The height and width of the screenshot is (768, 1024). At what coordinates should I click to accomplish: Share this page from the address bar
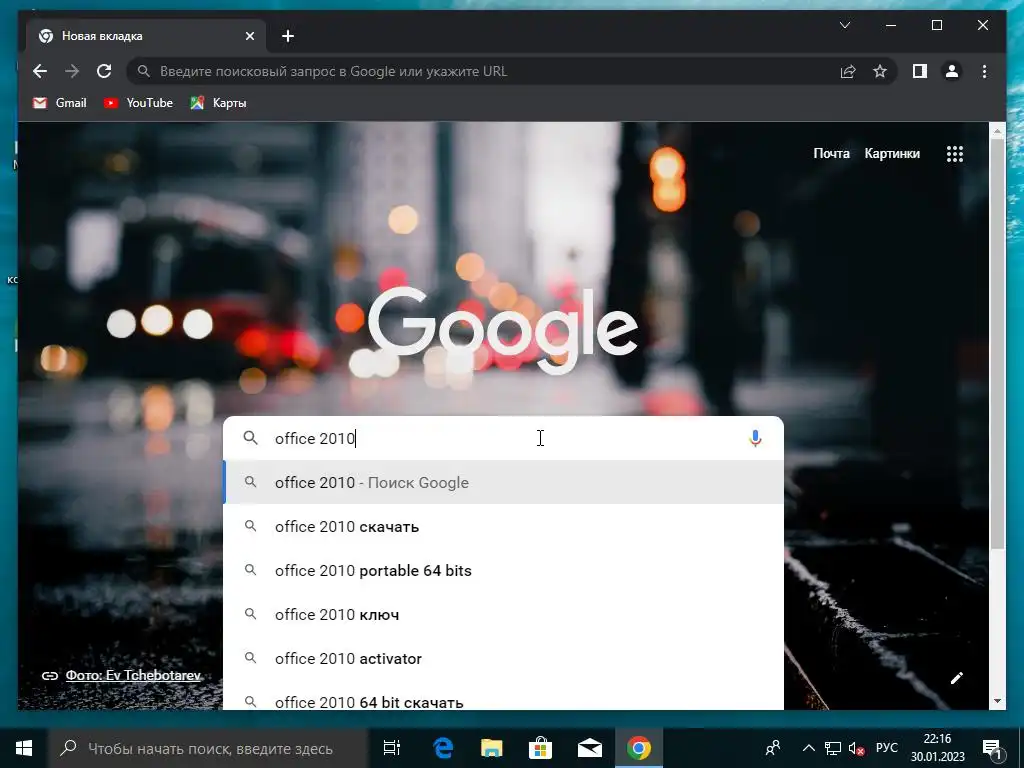point(848,71)
